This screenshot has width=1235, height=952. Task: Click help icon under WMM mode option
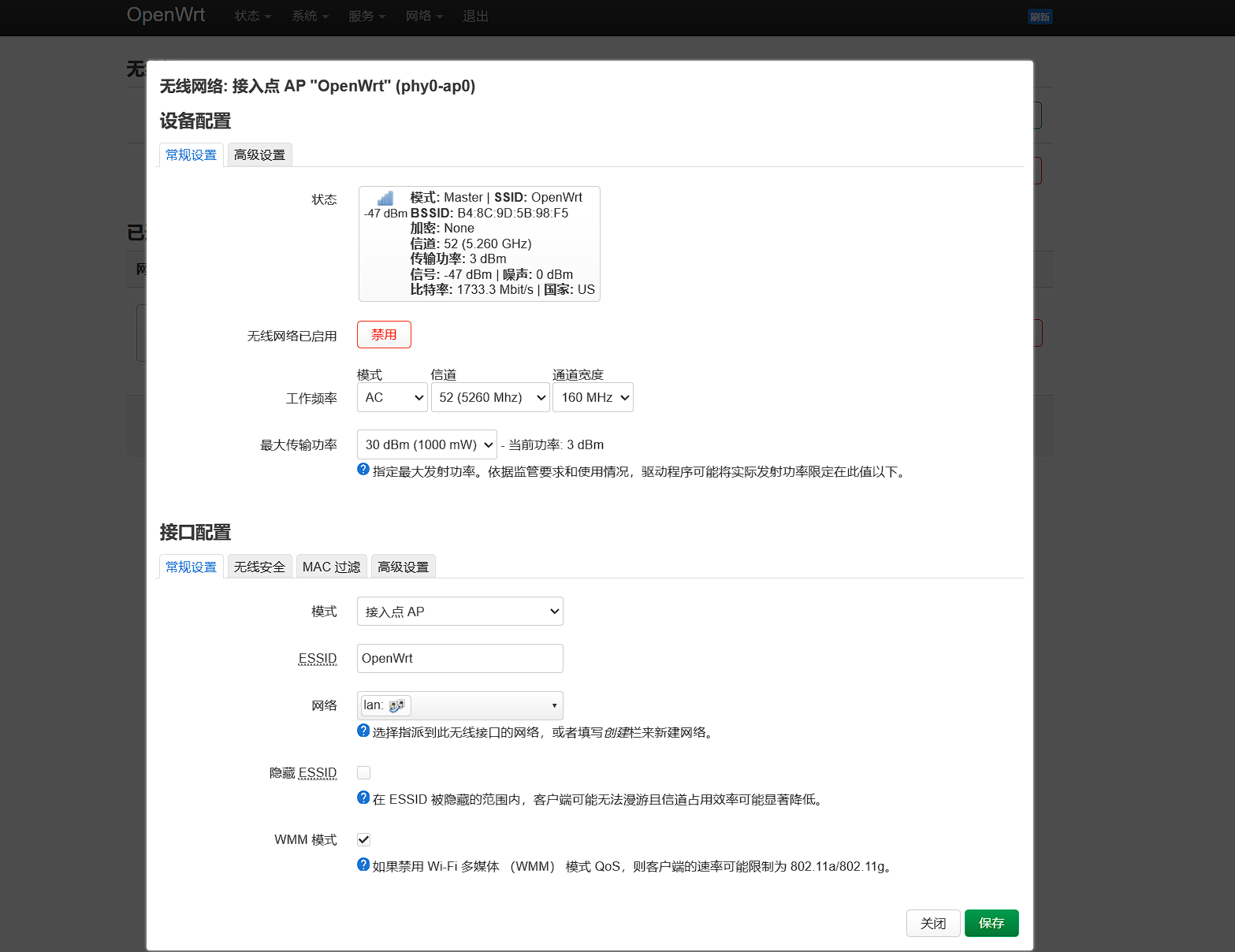tap(363, 865)
